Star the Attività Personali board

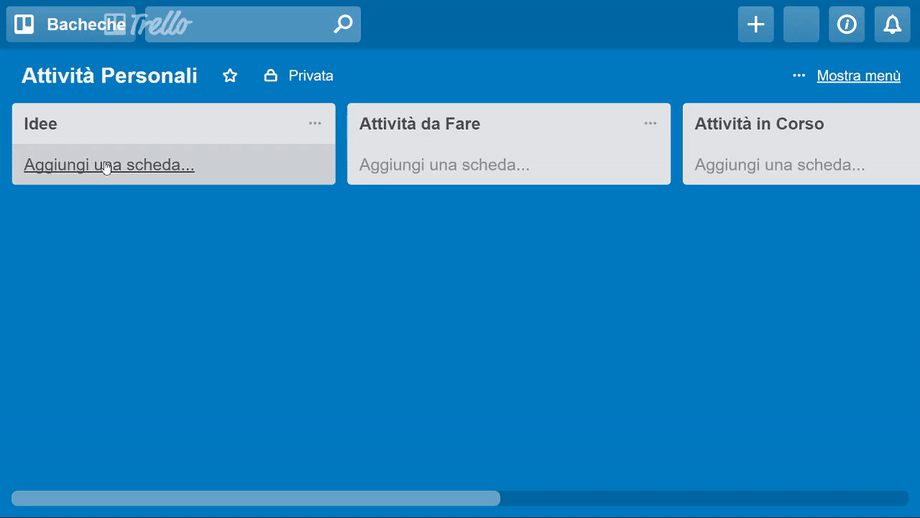tap(230, 76)
